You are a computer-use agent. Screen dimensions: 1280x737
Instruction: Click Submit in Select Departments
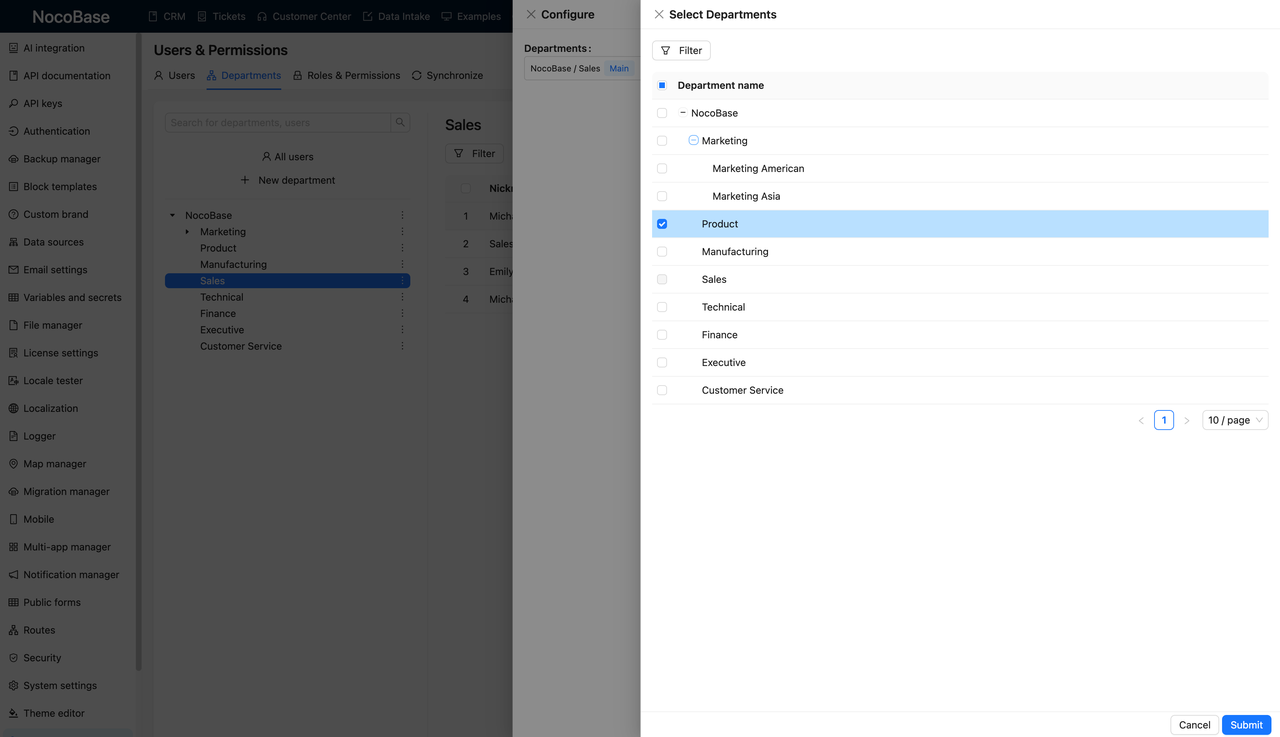[1246, 725]
